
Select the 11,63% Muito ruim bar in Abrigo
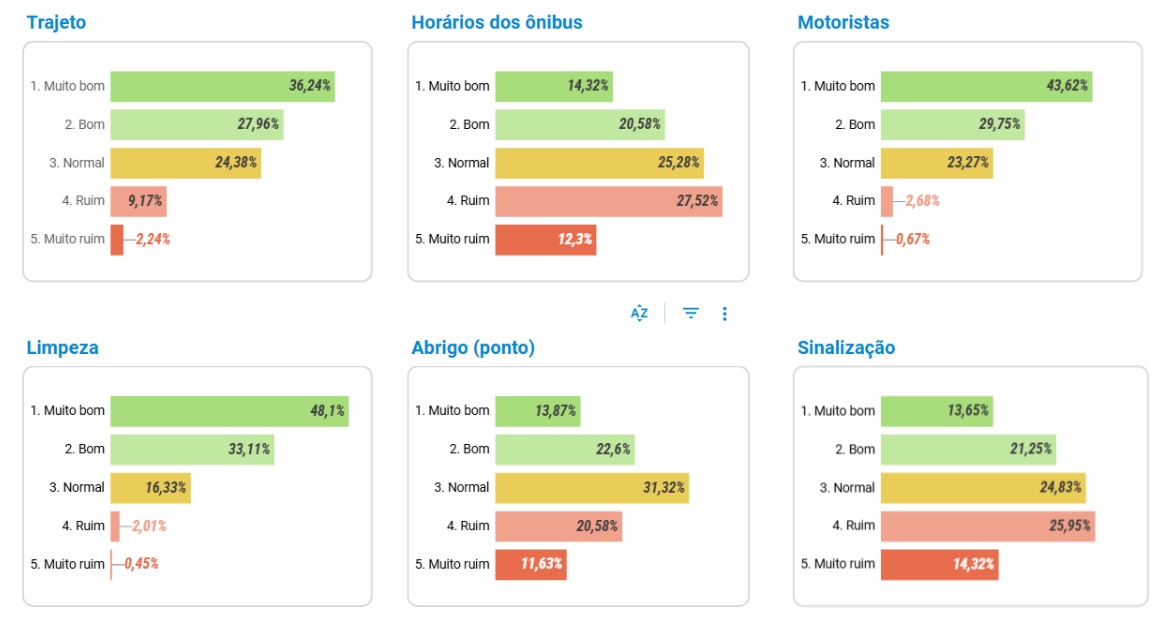click(x=531, y=565)
